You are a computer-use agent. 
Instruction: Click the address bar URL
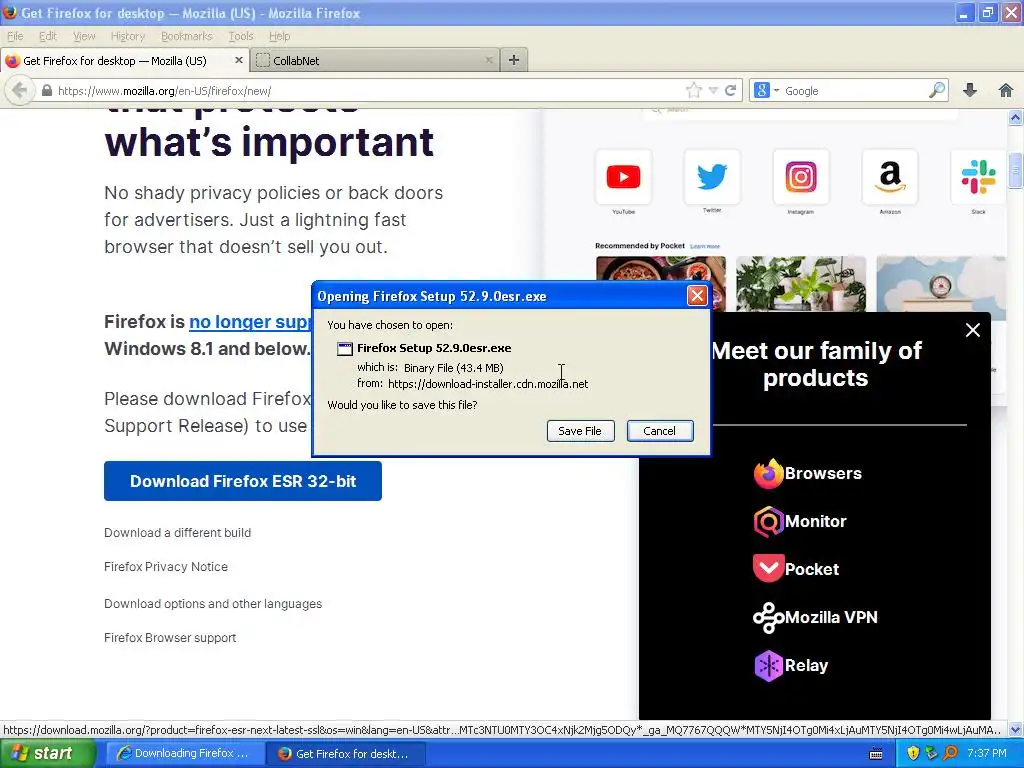[x=165, y=91]
